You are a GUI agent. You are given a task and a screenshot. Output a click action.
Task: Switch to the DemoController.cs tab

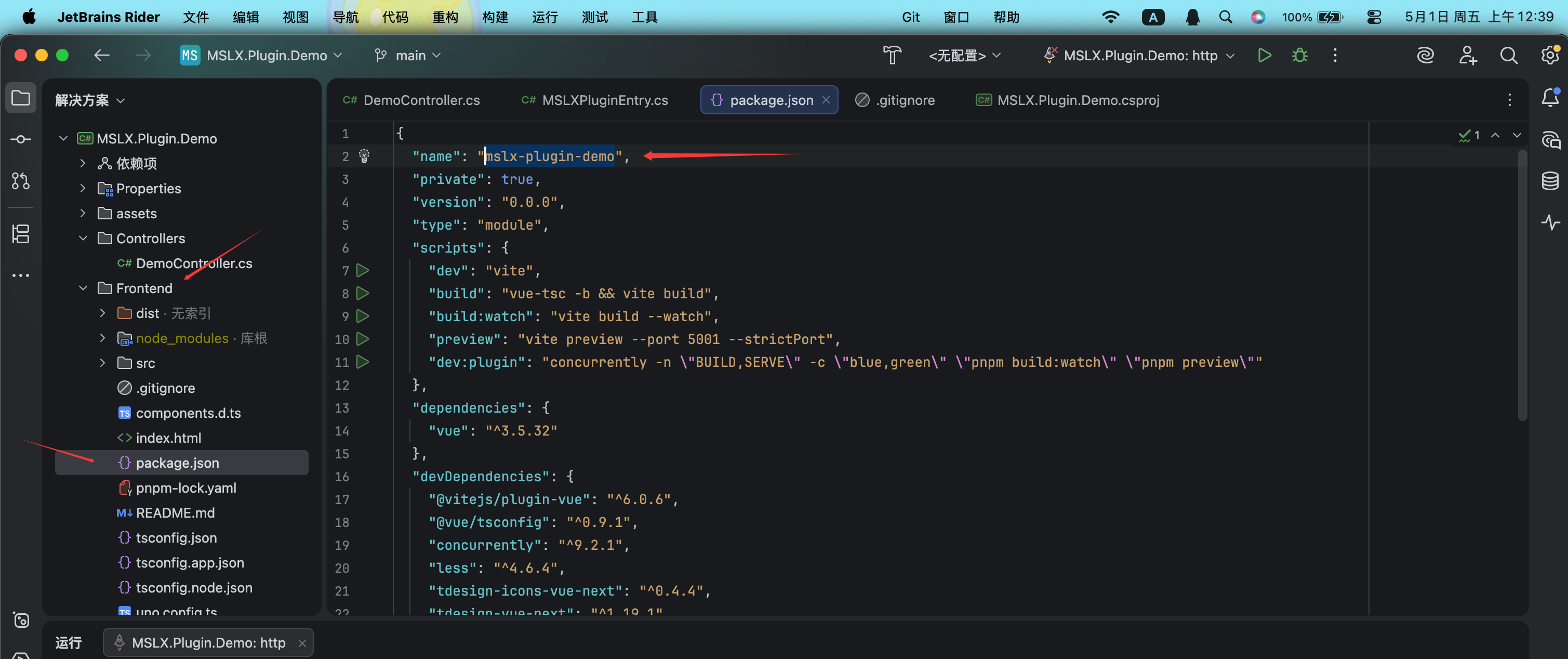point(411,100)
